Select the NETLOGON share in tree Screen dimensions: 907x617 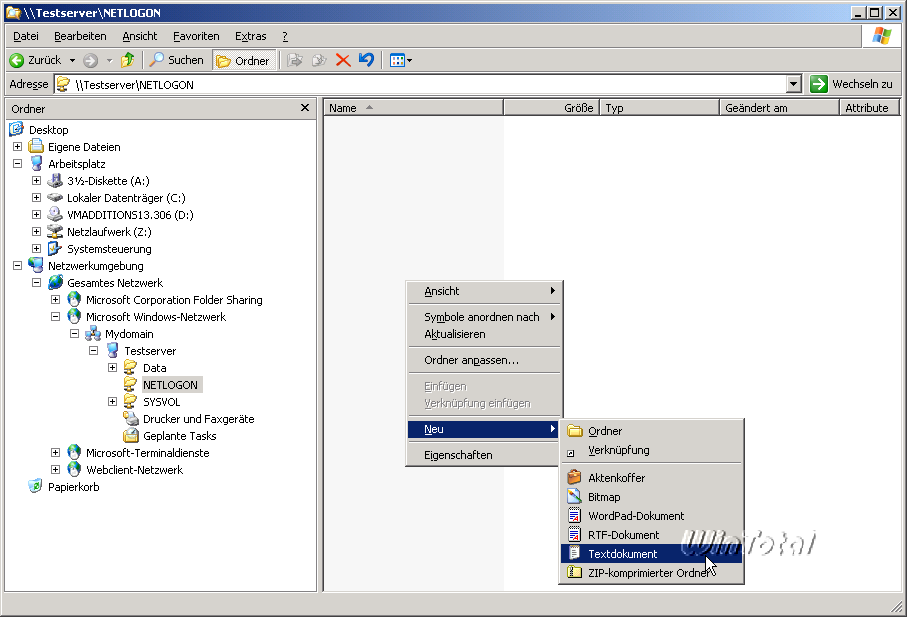point(170,385)
